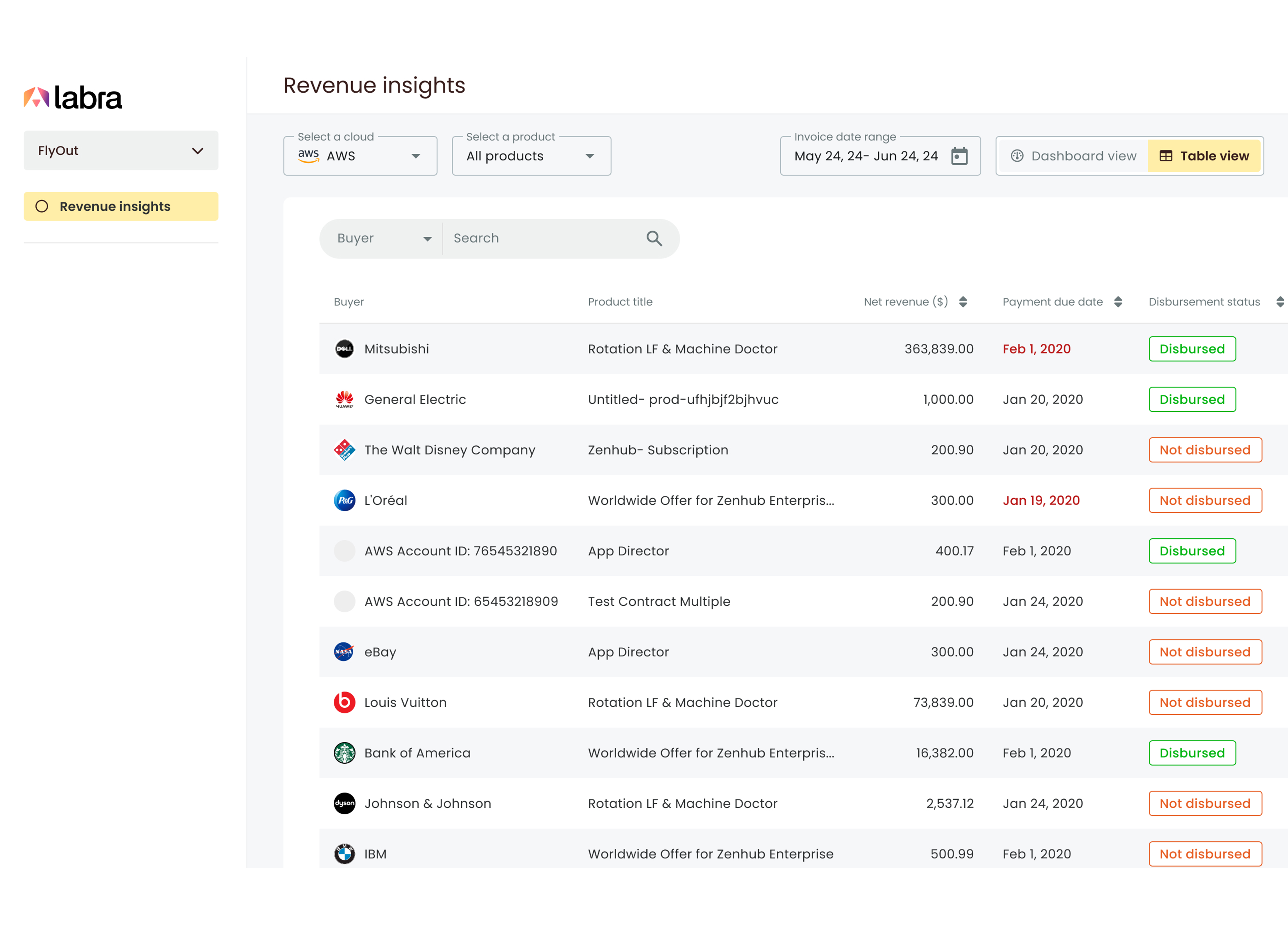Open the invoice date calendar icon

(959, 156)
